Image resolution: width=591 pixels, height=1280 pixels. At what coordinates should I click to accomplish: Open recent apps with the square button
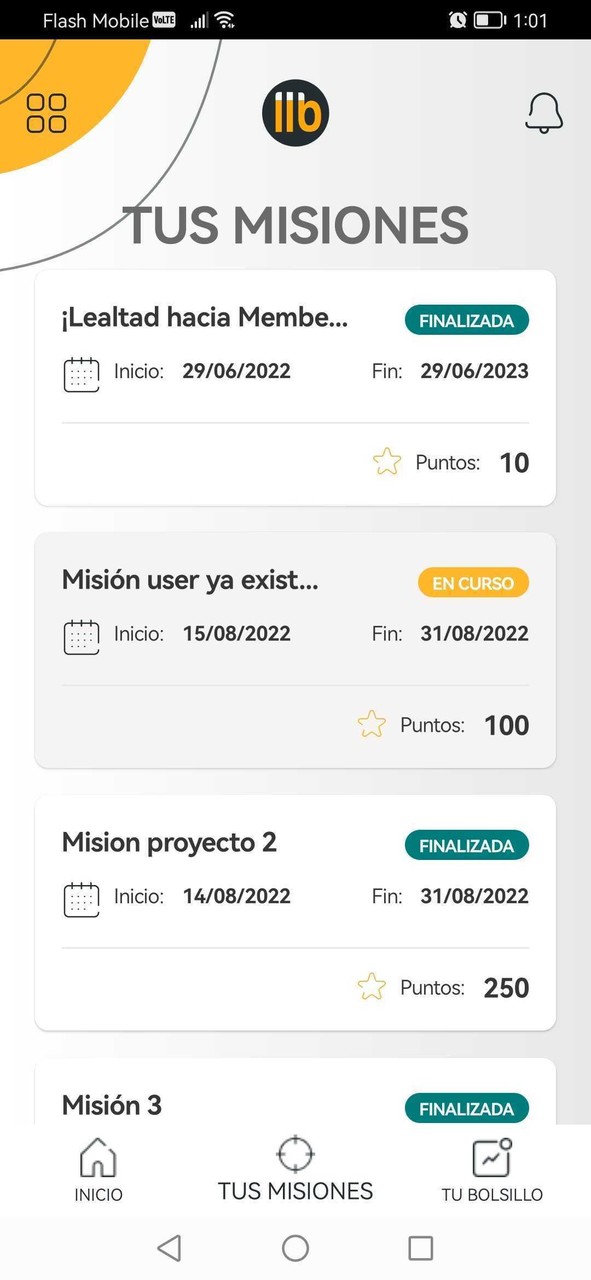(x=419, y=1247)
